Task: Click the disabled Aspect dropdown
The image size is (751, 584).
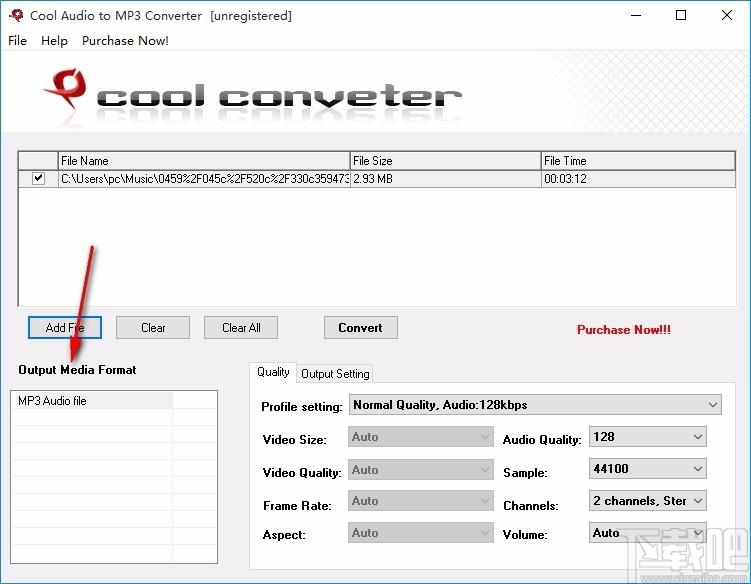Action: point(421,533)
